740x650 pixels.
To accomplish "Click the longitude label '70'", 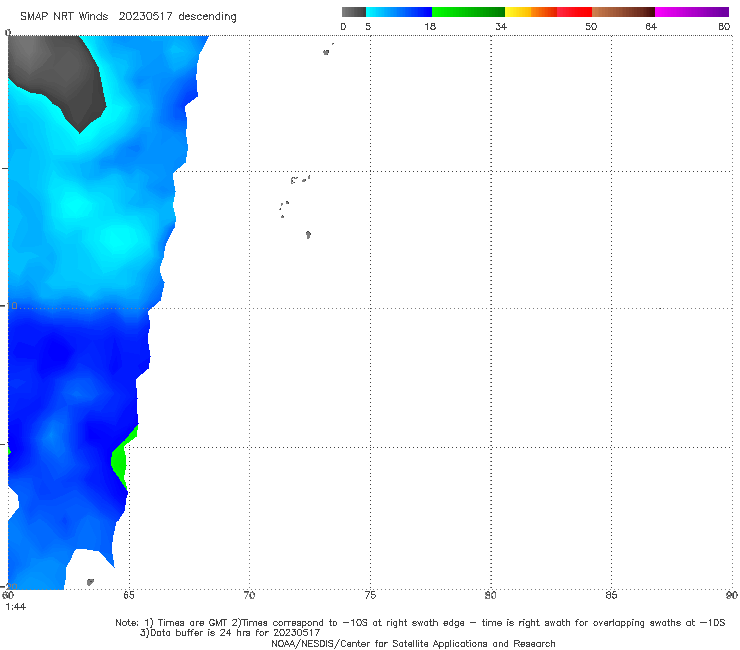I will 249,595.
